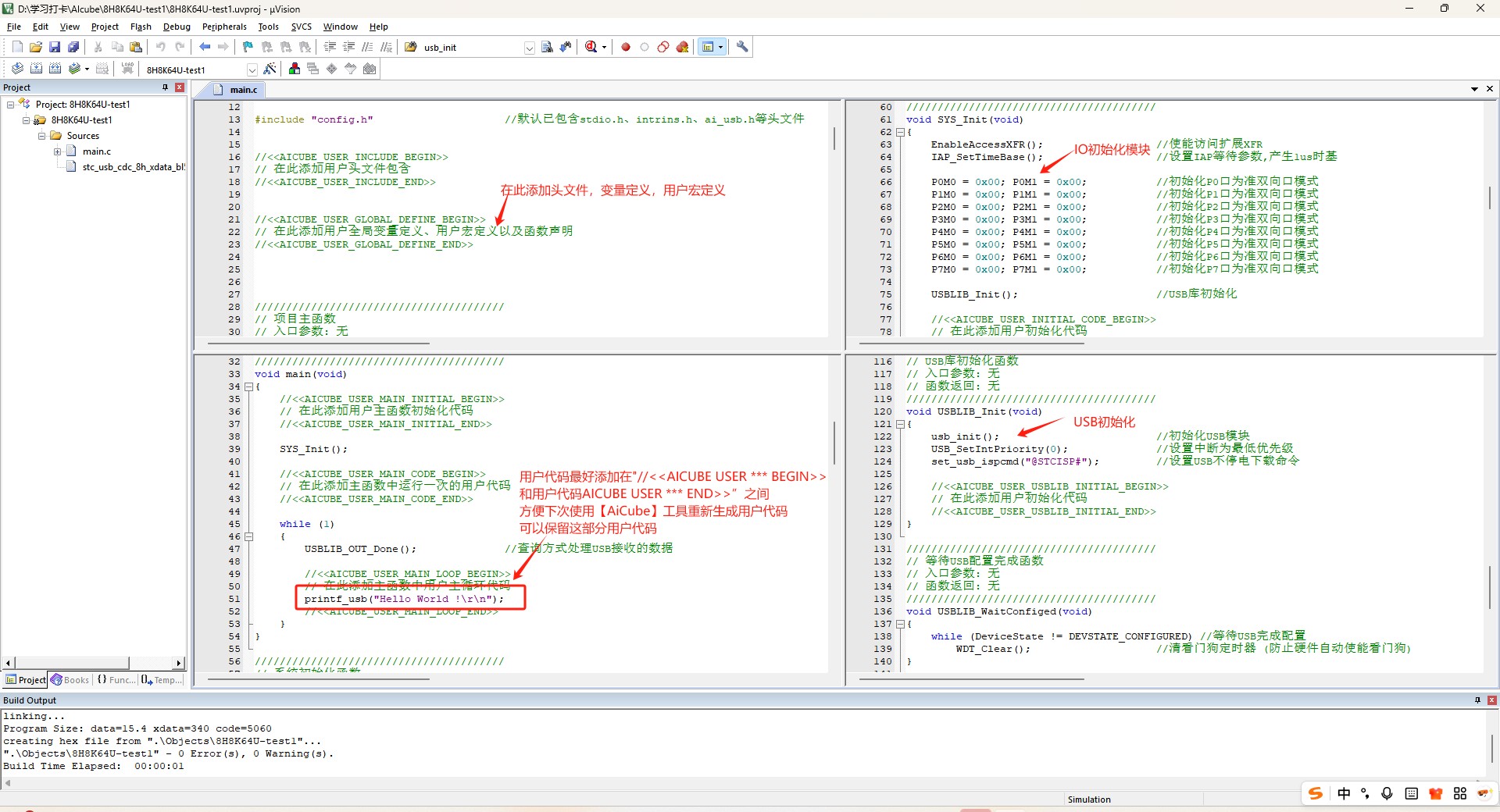Start or stop a debug session
This screenshot has width=1500, height=812.
[x=591, y=47]
